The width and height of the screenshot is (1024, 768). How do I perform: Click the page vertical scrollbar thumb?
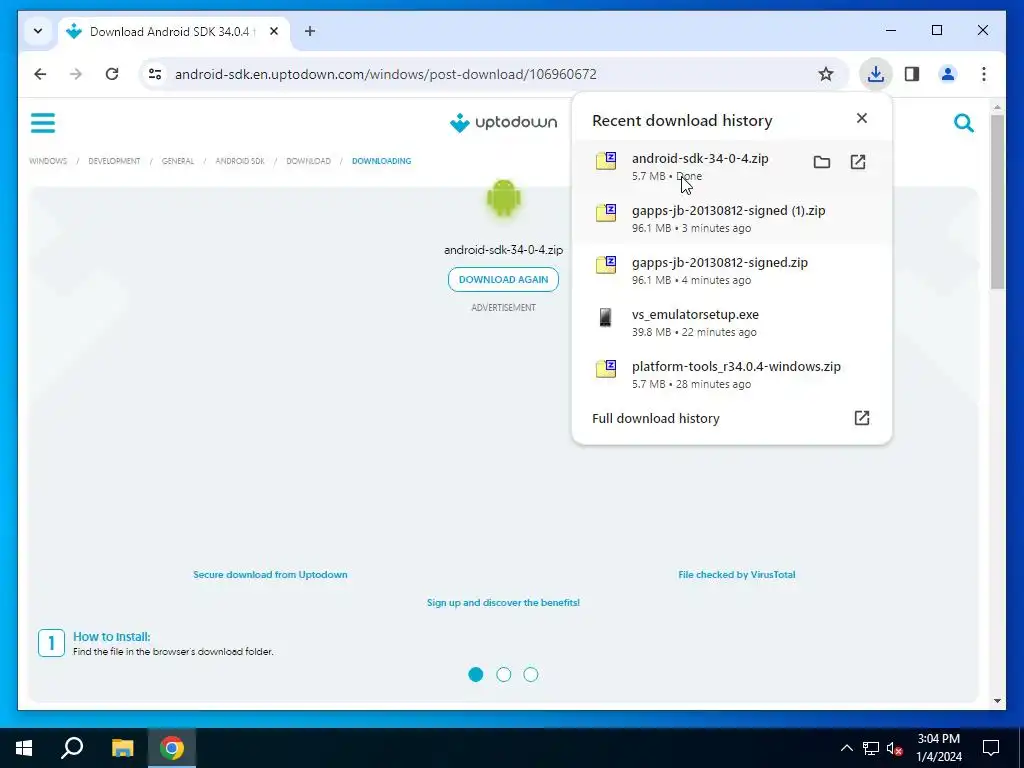[997, 202]
